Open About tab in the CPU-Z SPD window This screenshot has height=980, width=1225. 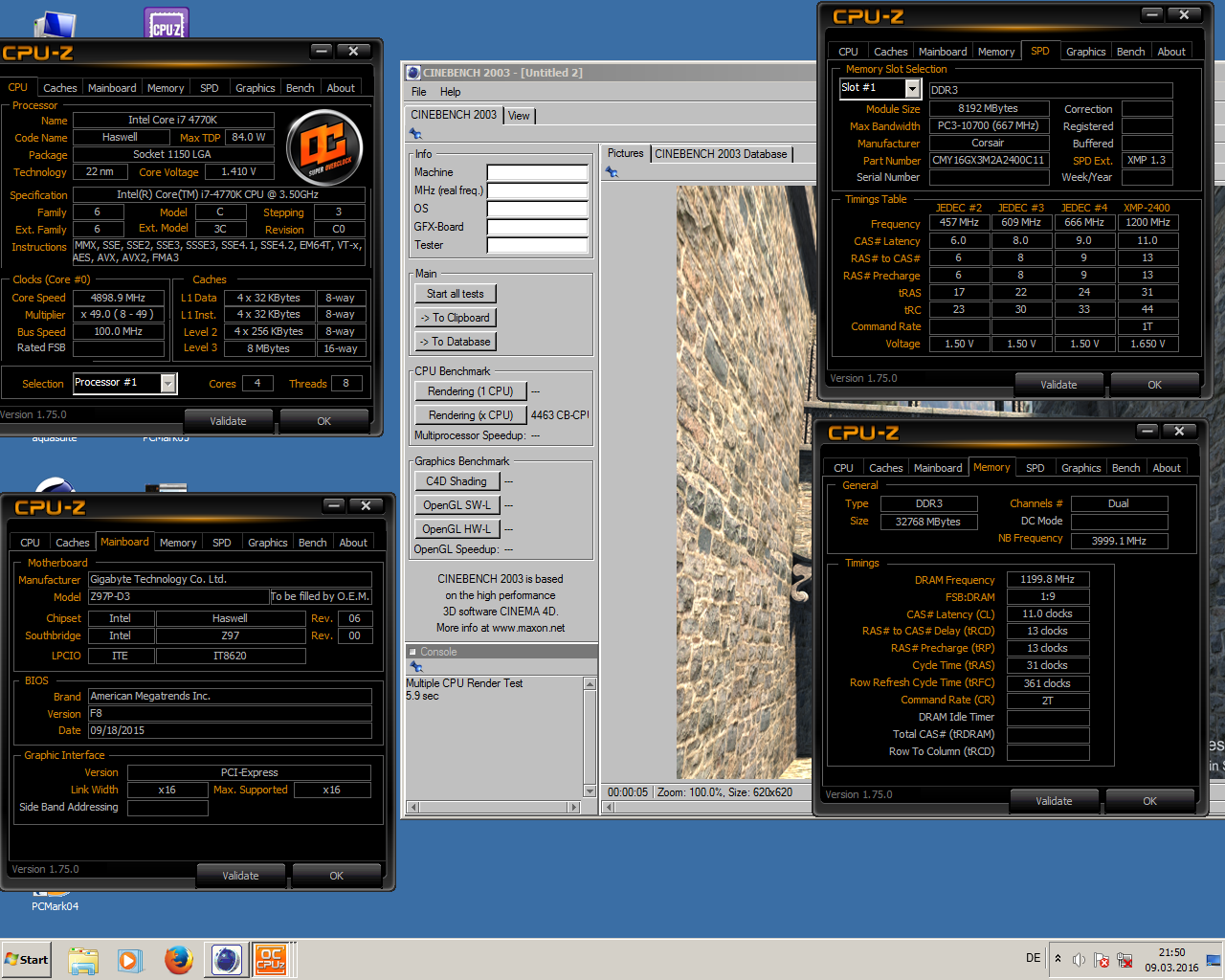click(1171, 52)
